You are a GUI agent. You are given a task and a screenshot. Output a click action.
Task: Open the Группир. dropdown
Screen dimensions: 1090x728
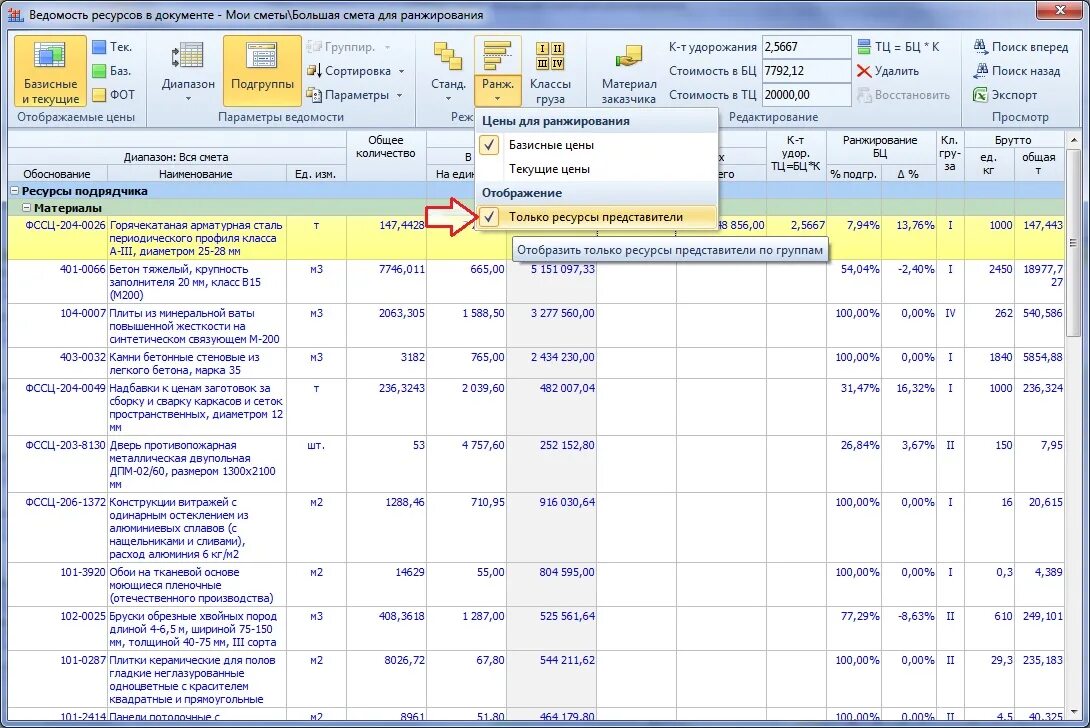(349, 47)
